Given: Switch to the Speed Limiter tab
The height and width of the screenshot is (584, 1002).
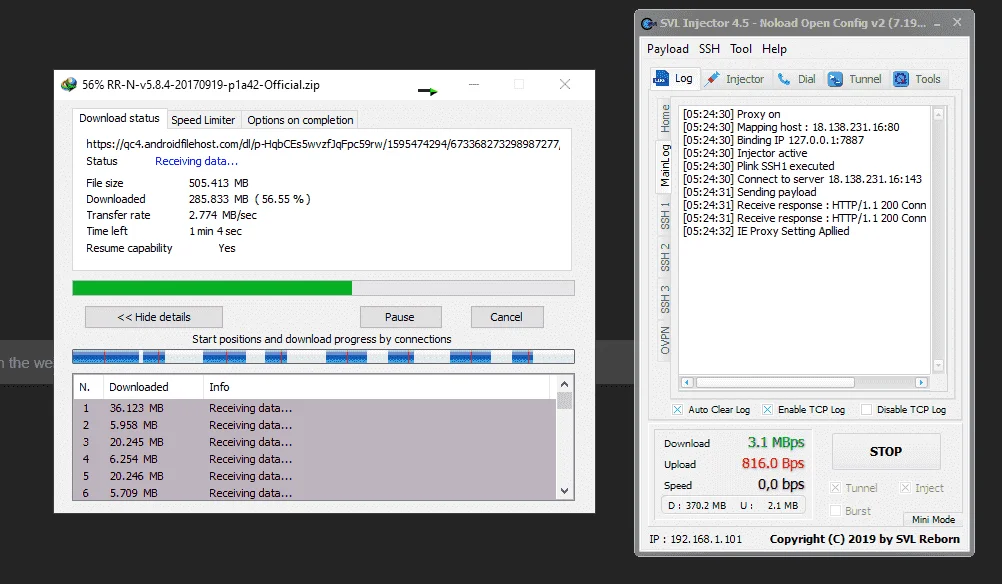Looking at the screenshot, I should pos(203,120).
